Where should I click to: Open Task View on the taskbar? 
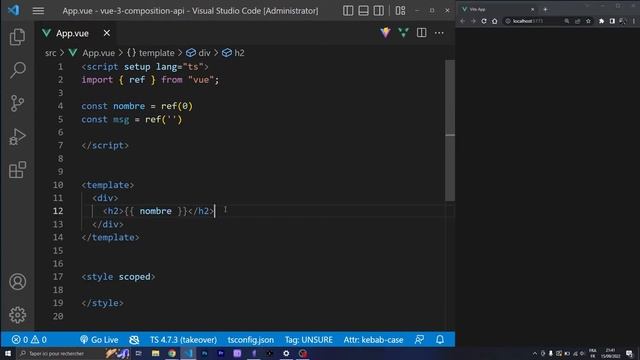(139, 353)
